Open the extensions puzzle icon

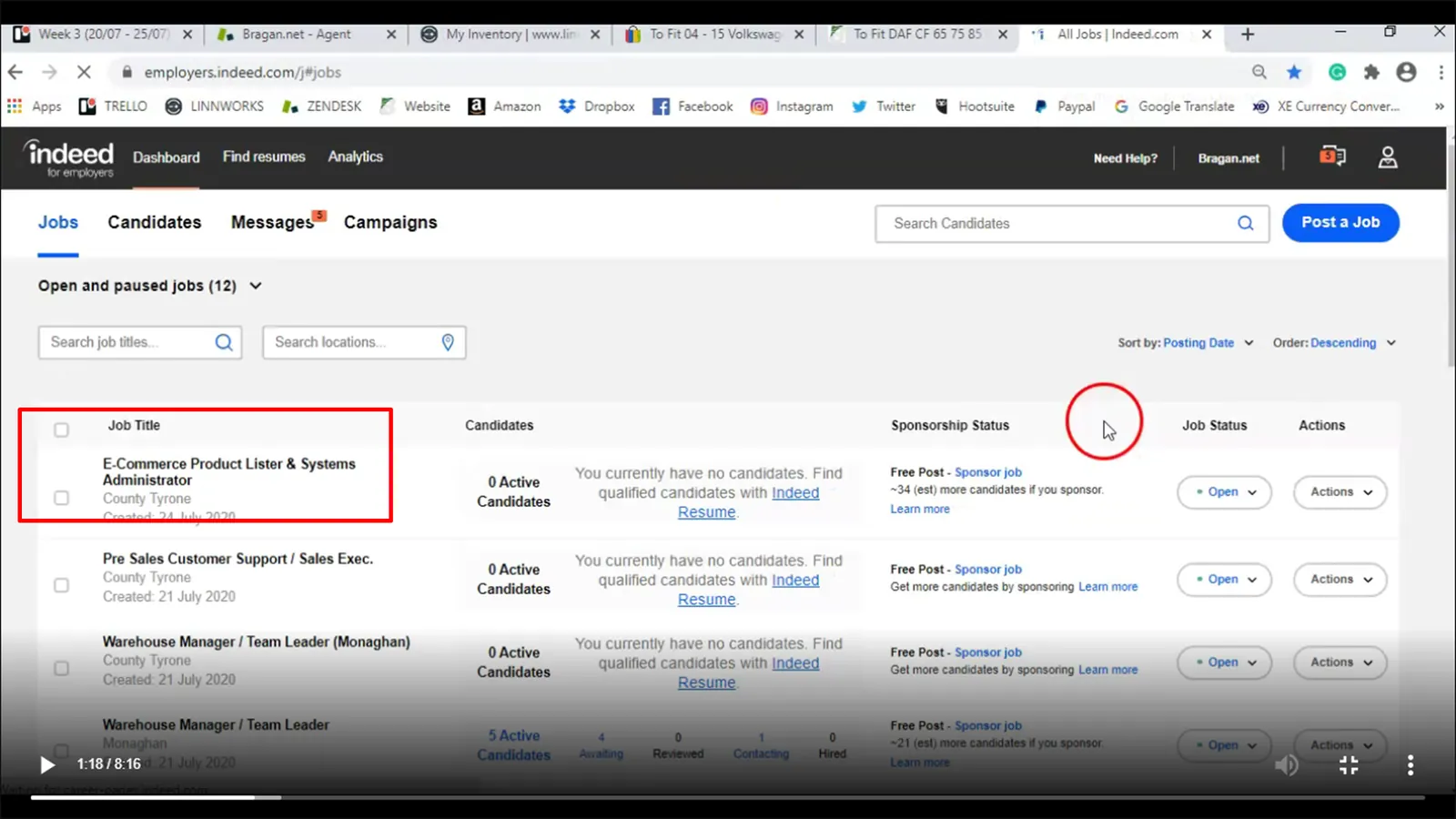click(x=1371, y=72)
